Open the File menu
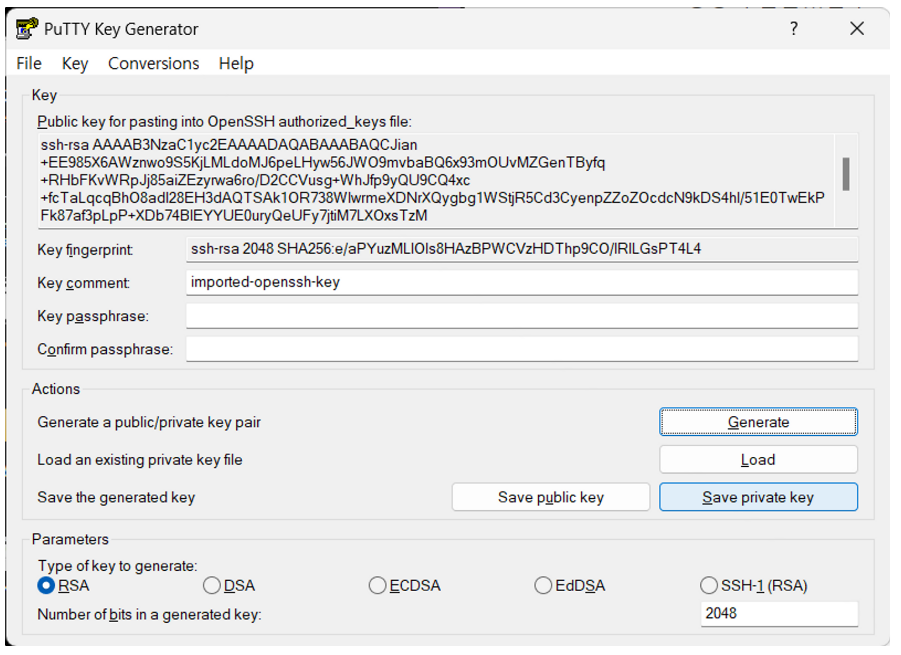This screenshot has height=655, width=901. pos(29,63)
